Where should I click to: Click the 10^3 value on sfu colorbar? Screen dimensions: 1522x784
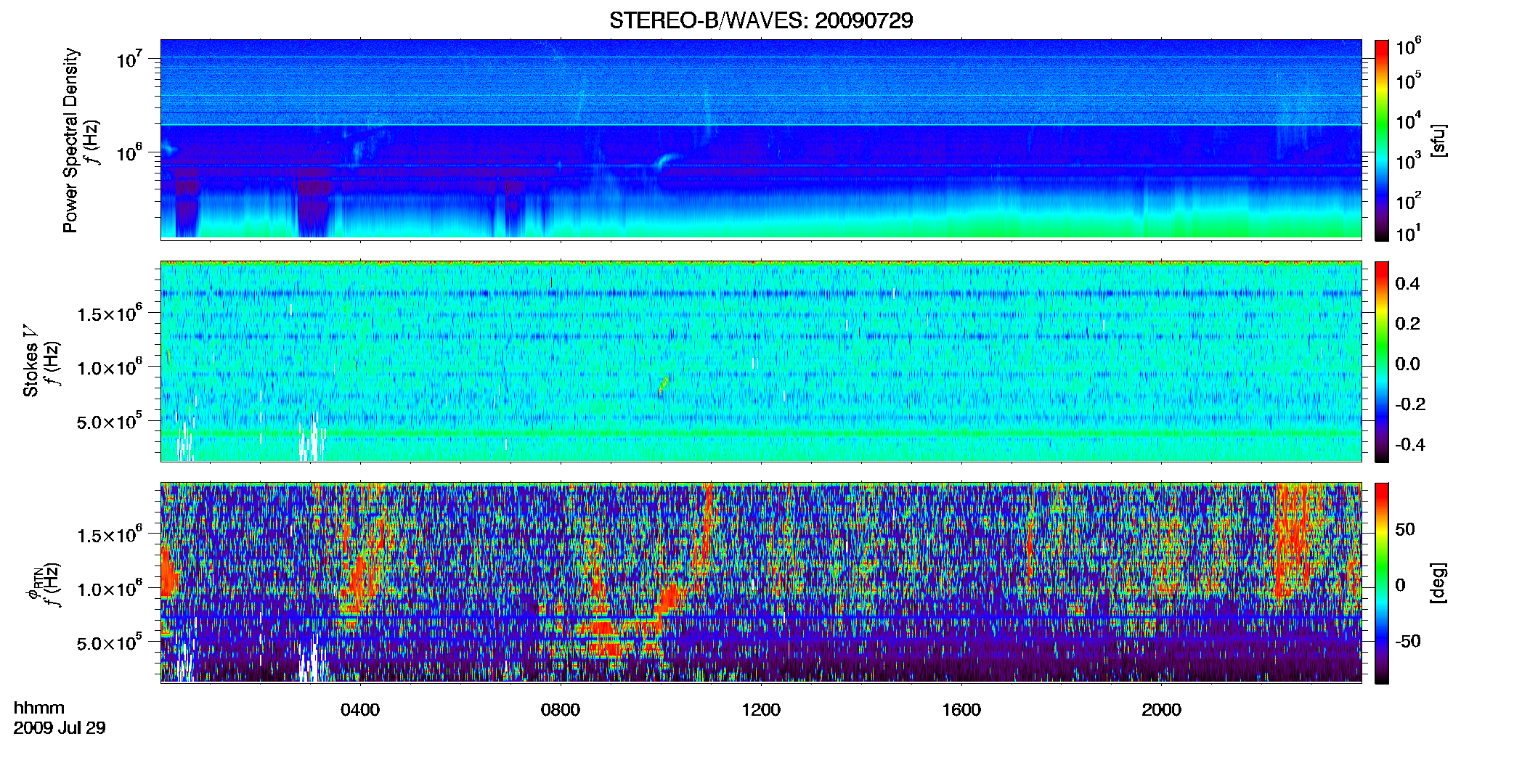pyautogui.click(x=1409, y=160)
